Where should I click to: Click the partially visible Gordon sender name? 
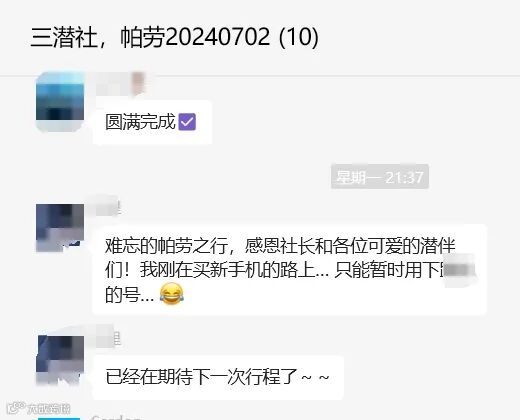point(116,417)
